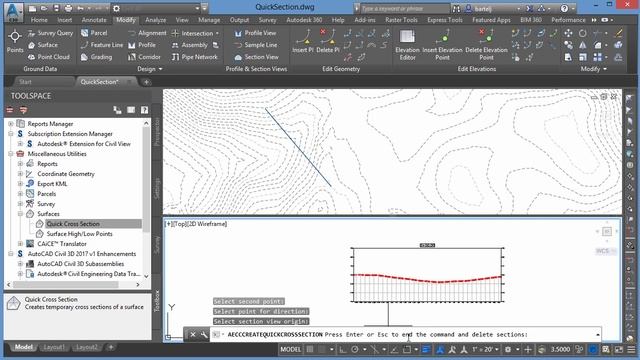
Task: Collapse Miscellaneous Utilities tree node
Action: click(x=11, y=154)
